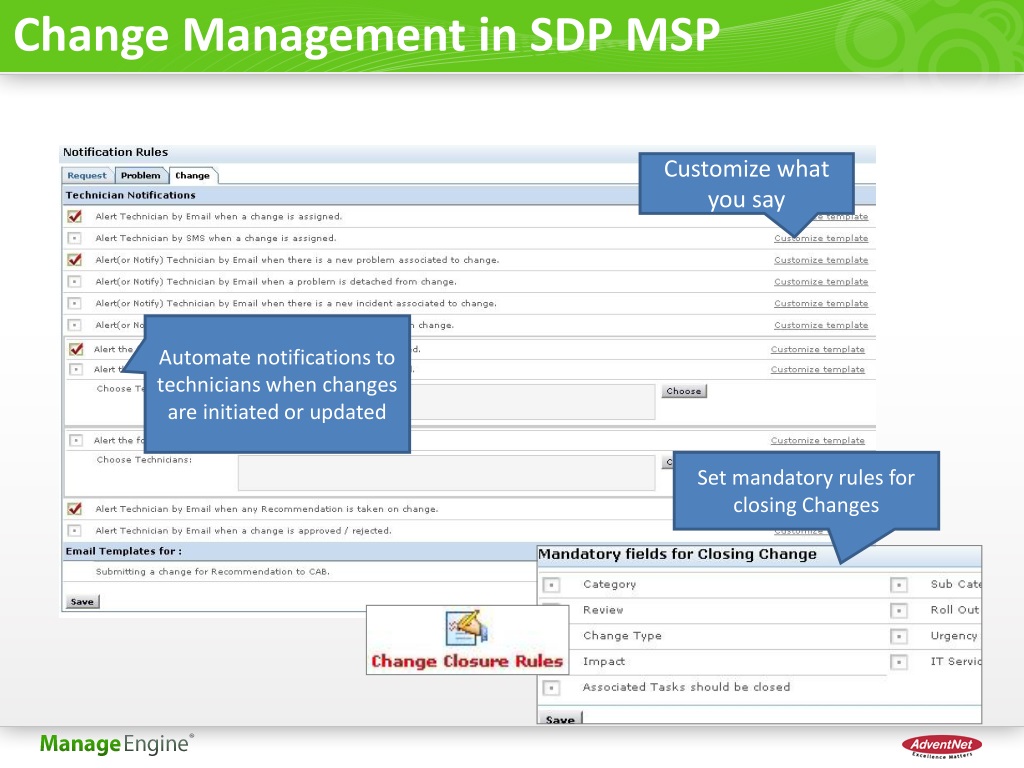
Task: Click the 'Change Closure Rules' label
Action: tap(467, 661)
